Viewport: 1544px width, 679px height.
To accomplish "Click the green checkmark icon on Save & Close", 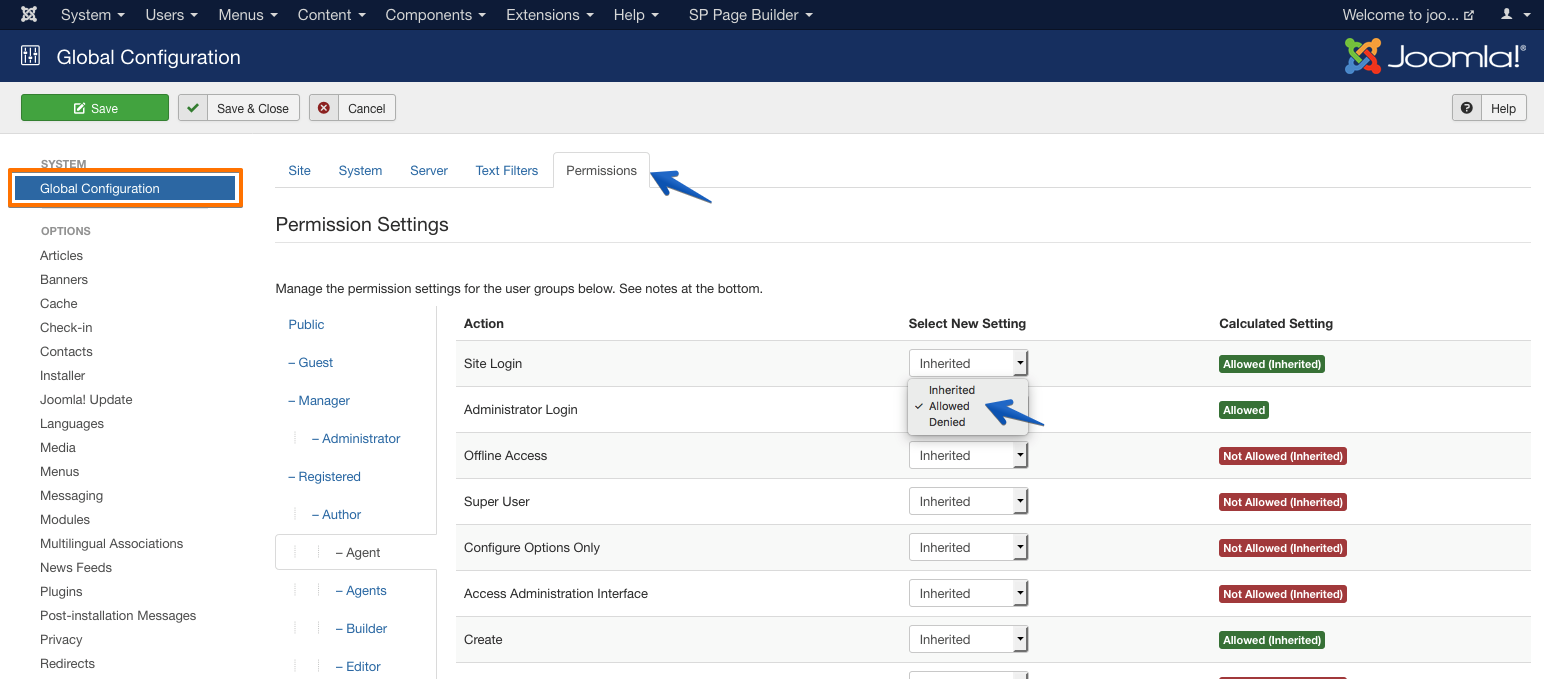I will (x=192, y=107).
